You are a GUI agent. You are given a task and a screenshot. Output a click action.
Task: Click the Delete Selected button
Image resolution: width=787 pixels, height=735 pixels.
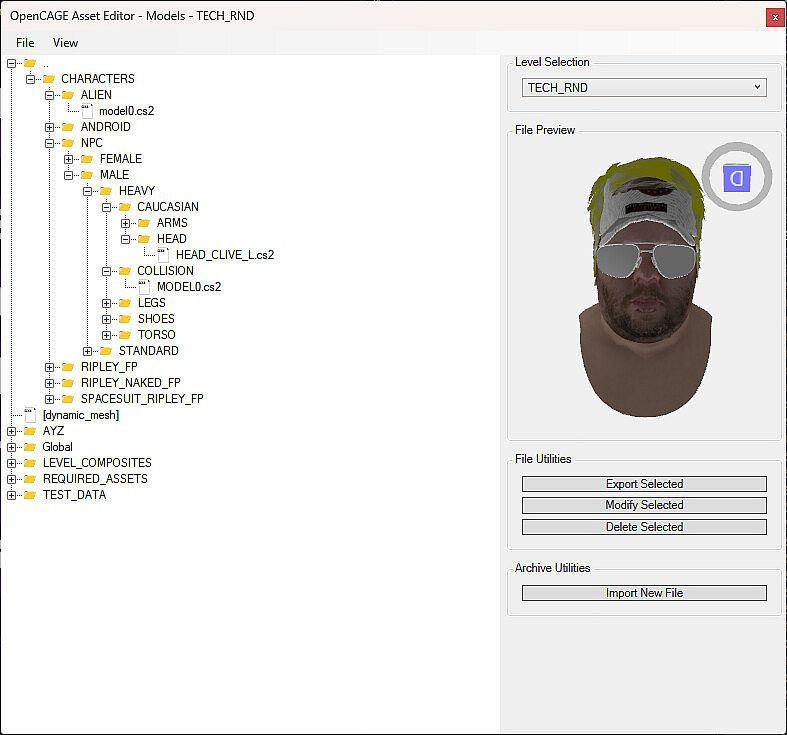coord(644,527)
